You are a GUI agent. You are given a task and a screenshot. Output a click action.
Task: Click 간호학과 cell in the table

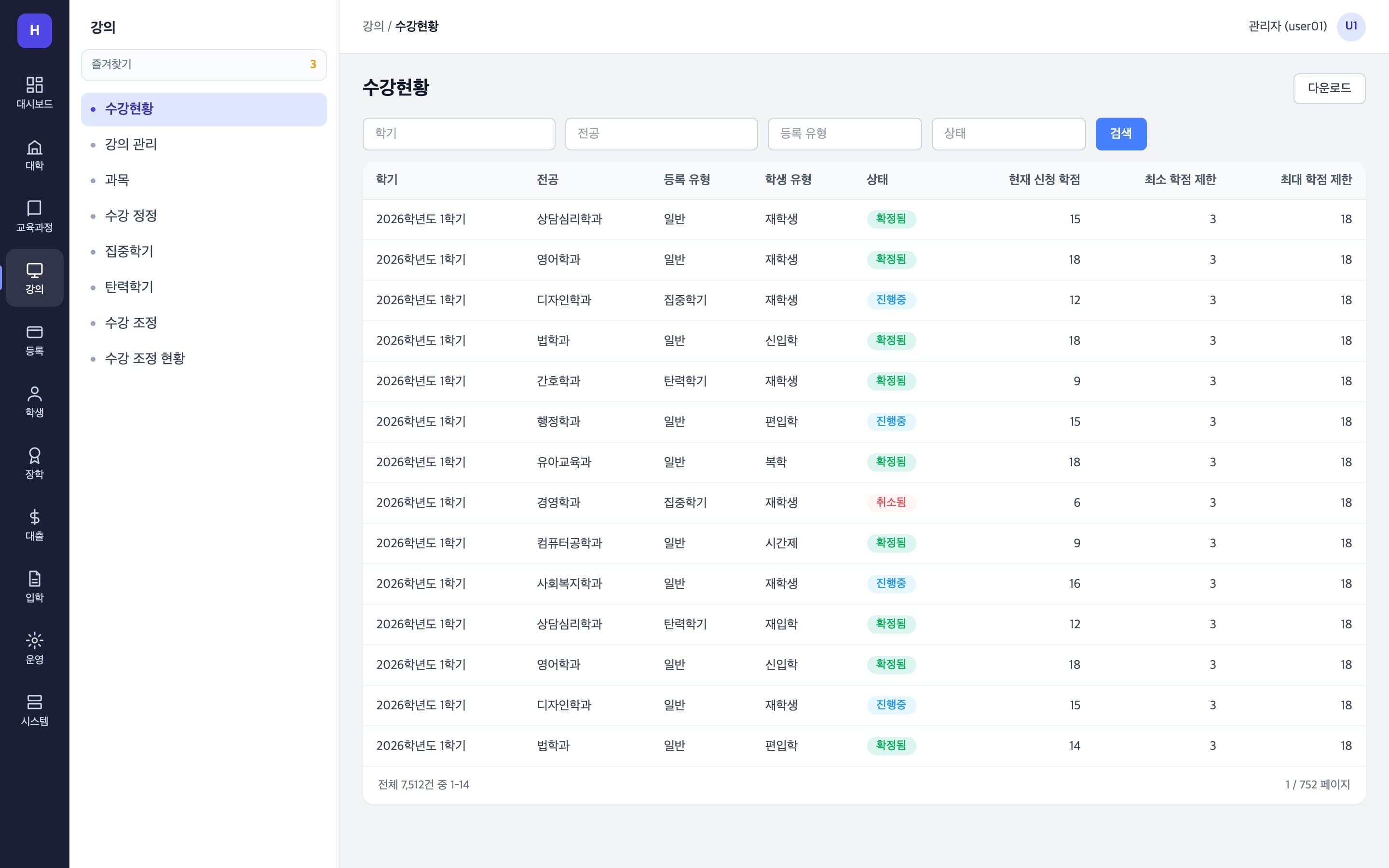point(558,381)
